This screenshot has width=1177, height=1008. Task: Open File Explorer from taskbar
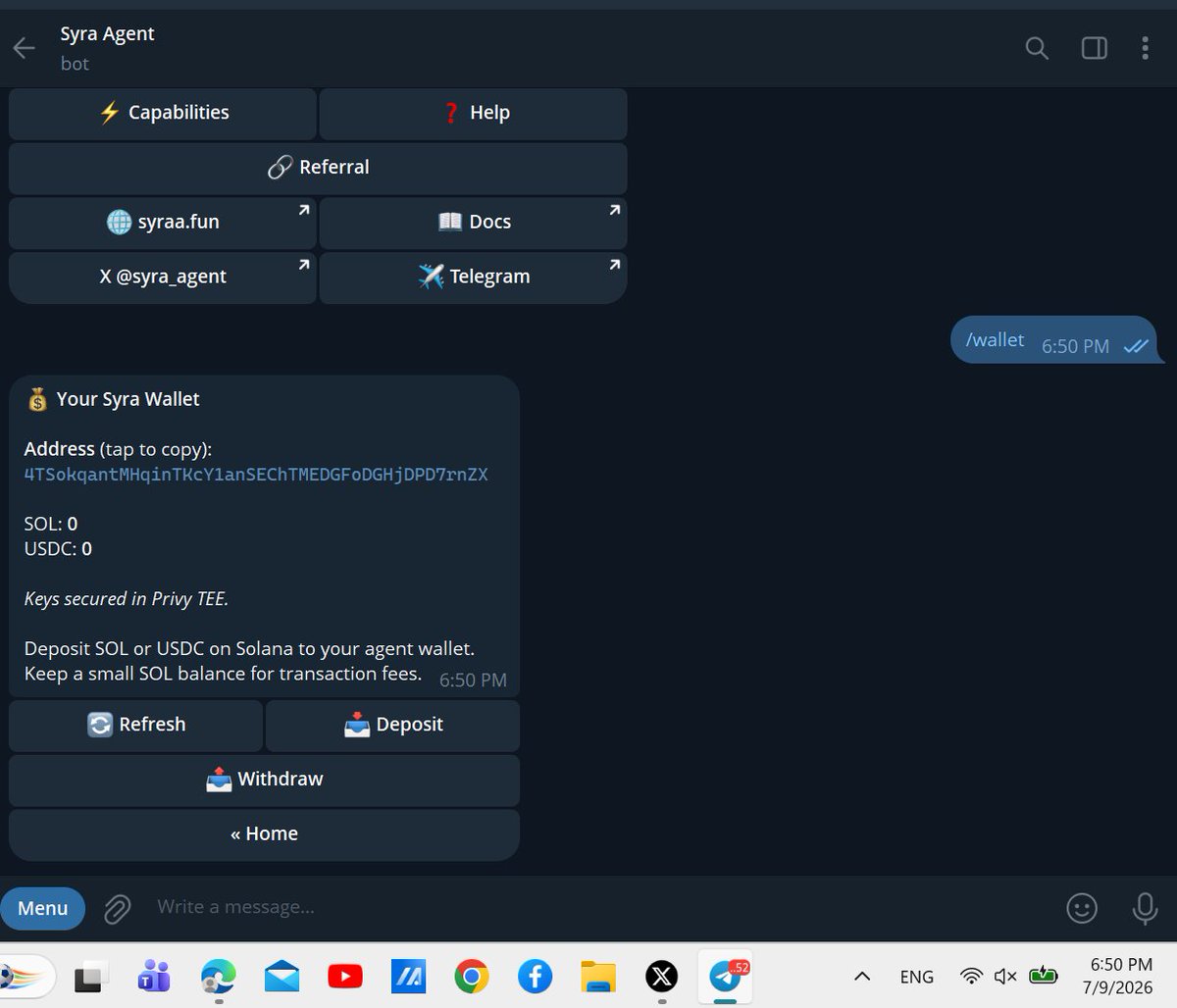(x=598, y=977)
